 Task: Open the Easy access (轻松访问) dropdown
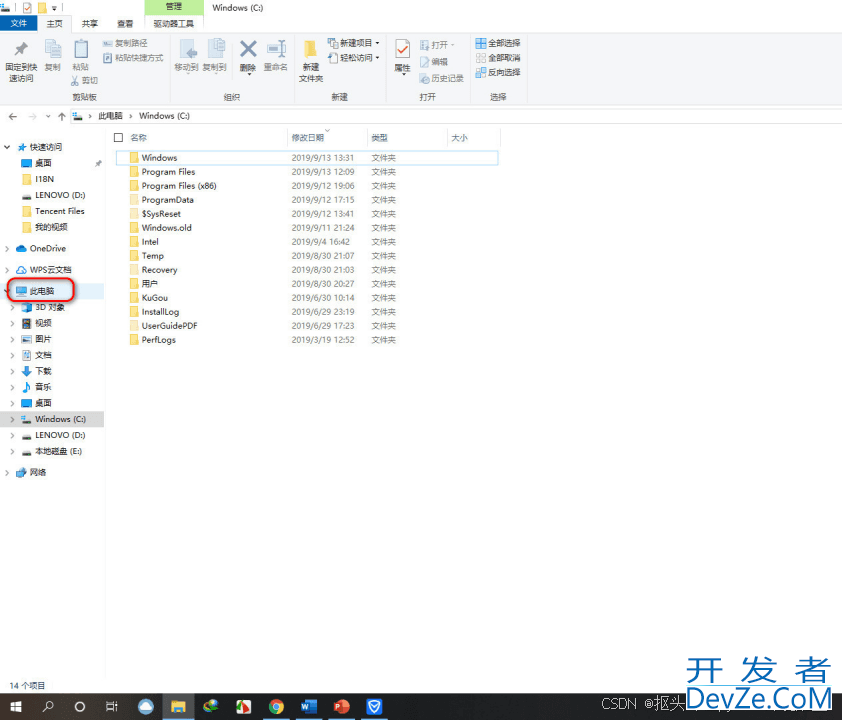point(353,57)
